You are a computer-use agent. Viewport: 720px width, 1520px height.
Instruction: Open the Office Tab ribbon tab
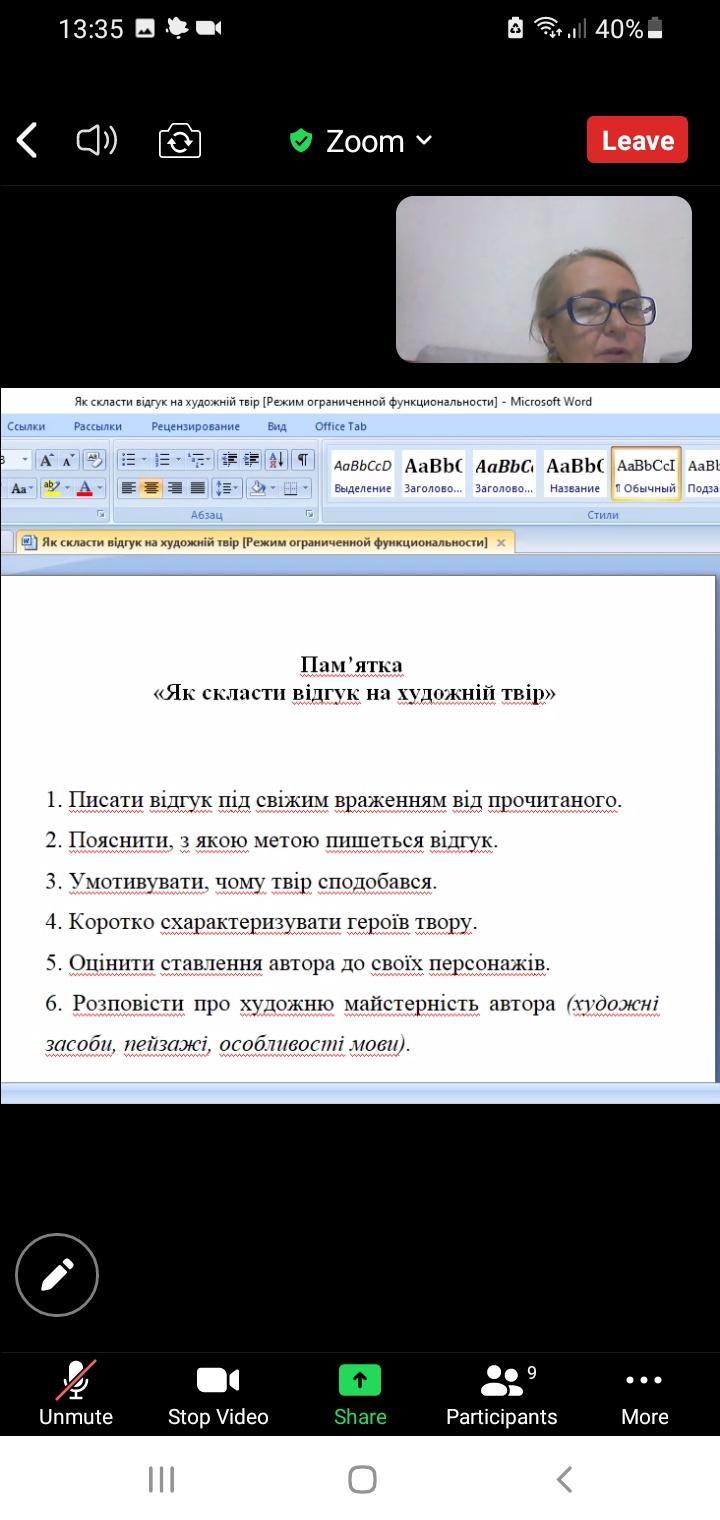pos(341,426)
